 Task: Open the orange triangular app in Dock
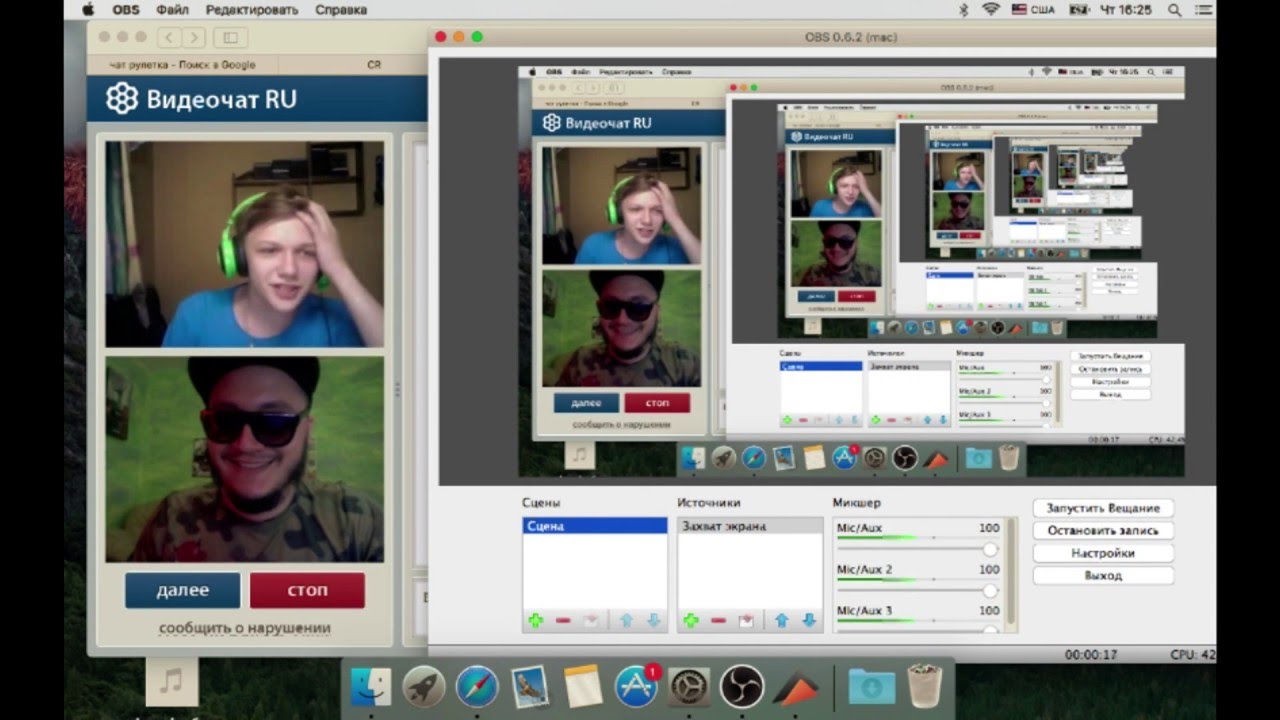(x=795, y=687)
